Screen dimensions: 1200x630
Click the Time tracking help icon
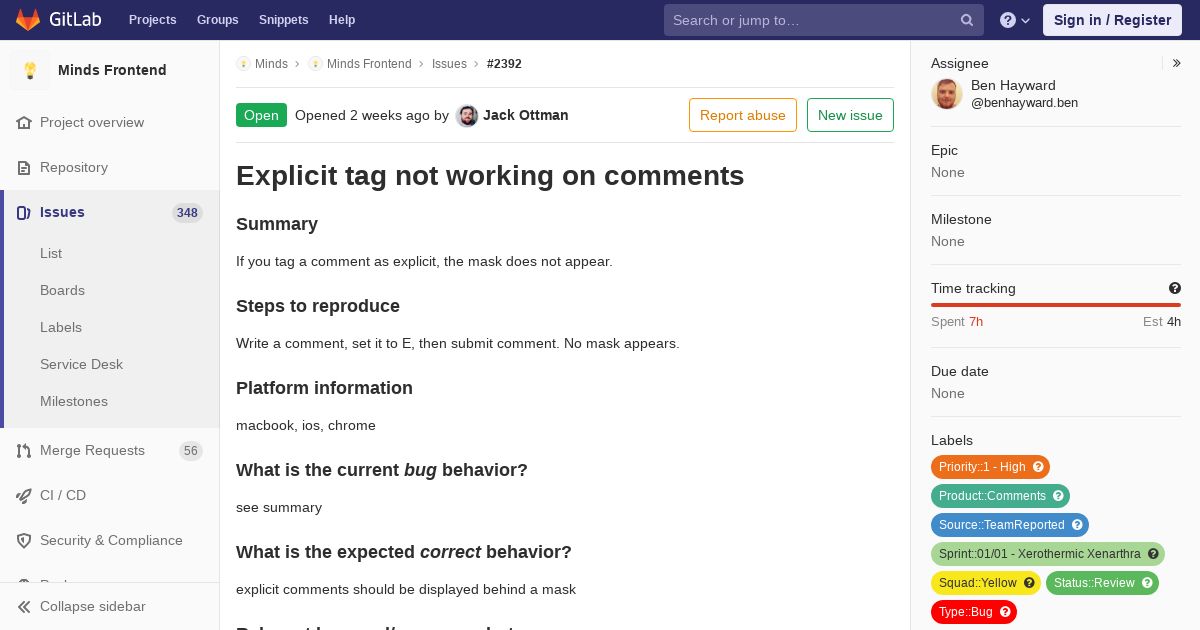[x=1175, y=288]
